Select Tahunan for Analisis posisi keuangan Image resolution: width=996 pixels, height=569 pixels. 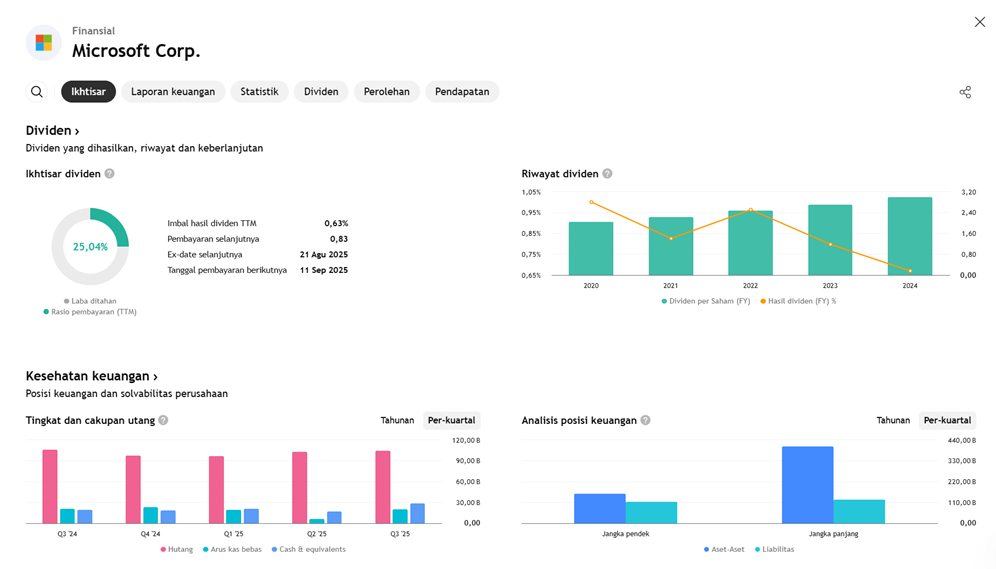pyautogui.click(x=893, y=420)
